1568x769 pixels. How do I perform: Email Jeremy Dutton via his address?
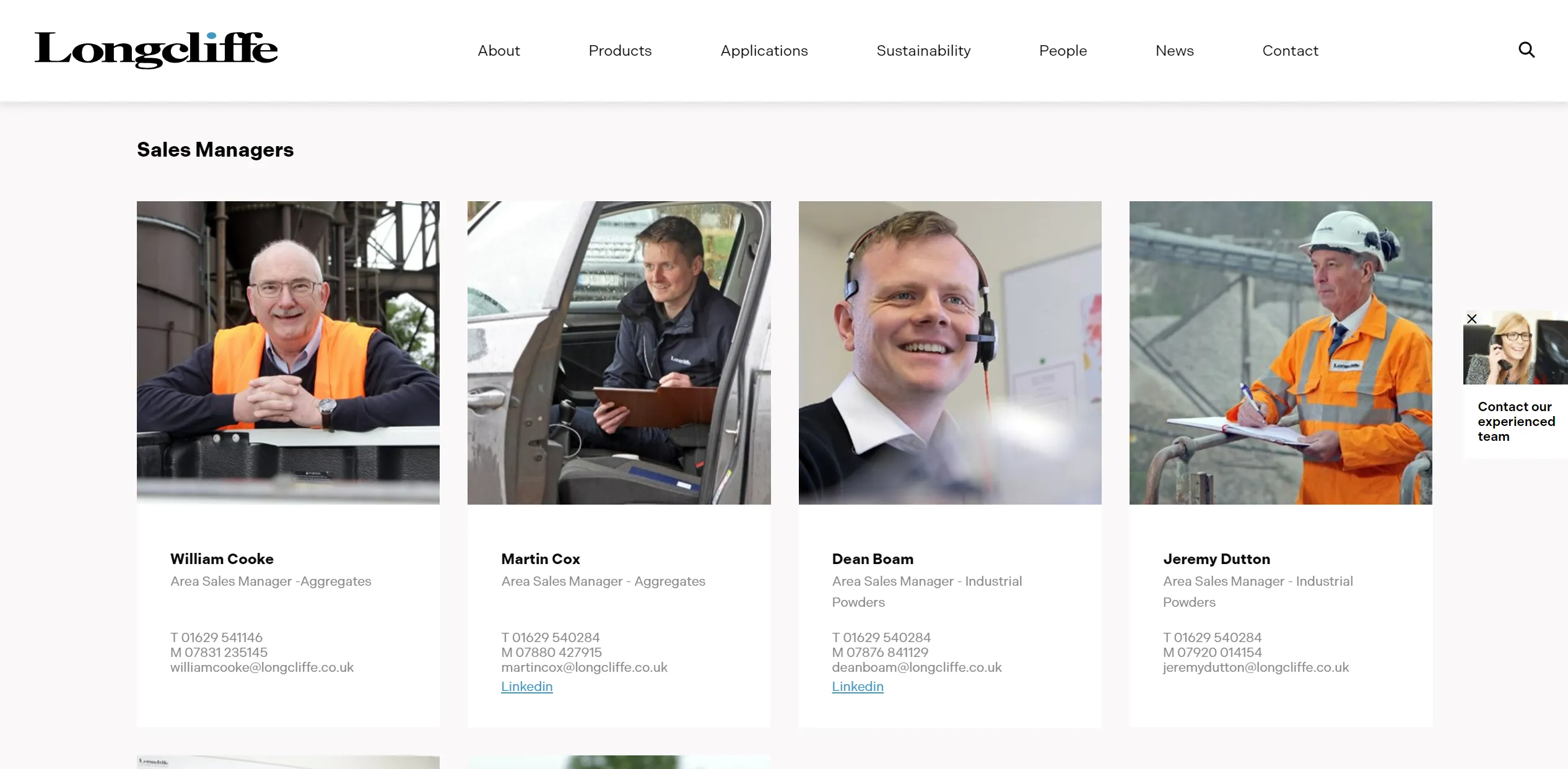pyautogui.click(x=1255, y=667)
